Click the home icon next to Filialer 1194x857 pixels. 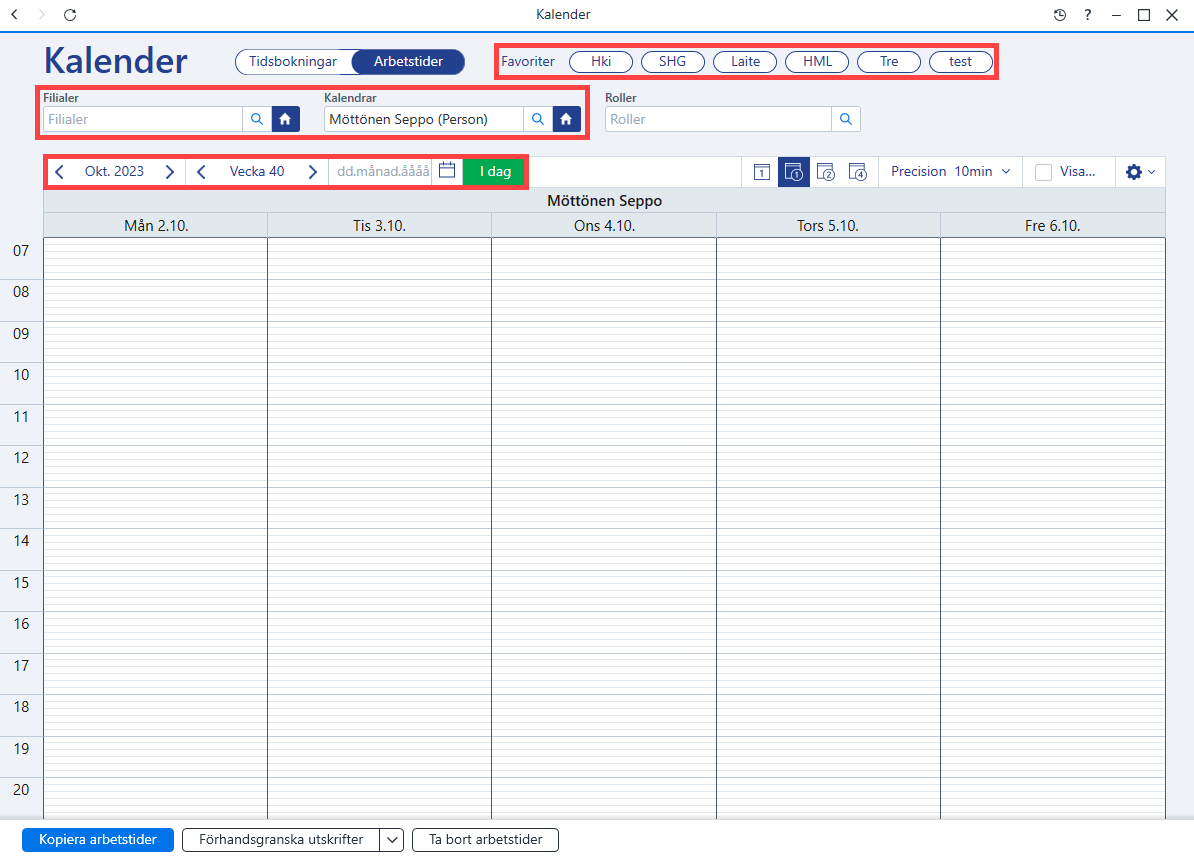tap(286, 119)
